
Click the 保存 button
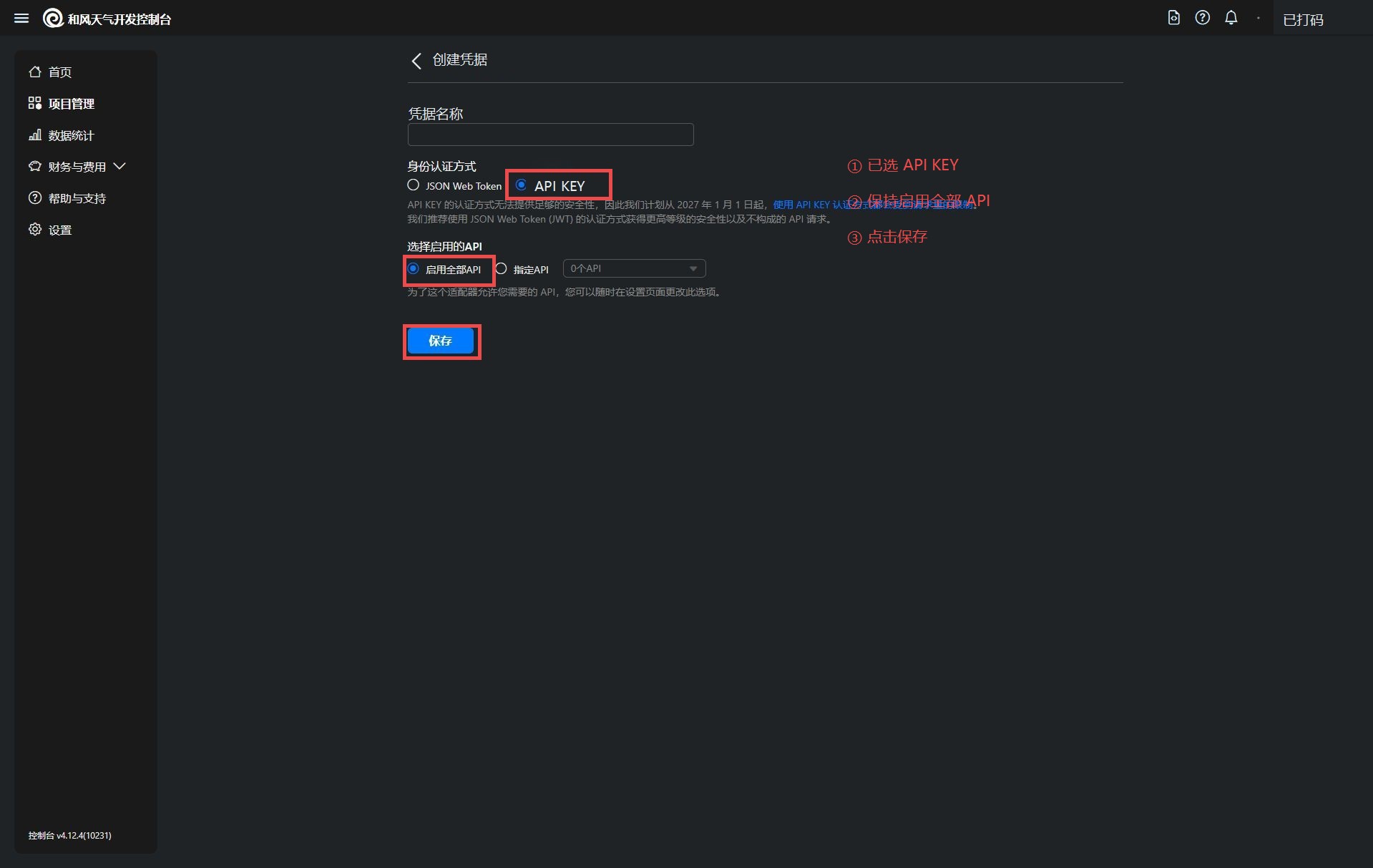pyautogui.click(x=441, y=341)
